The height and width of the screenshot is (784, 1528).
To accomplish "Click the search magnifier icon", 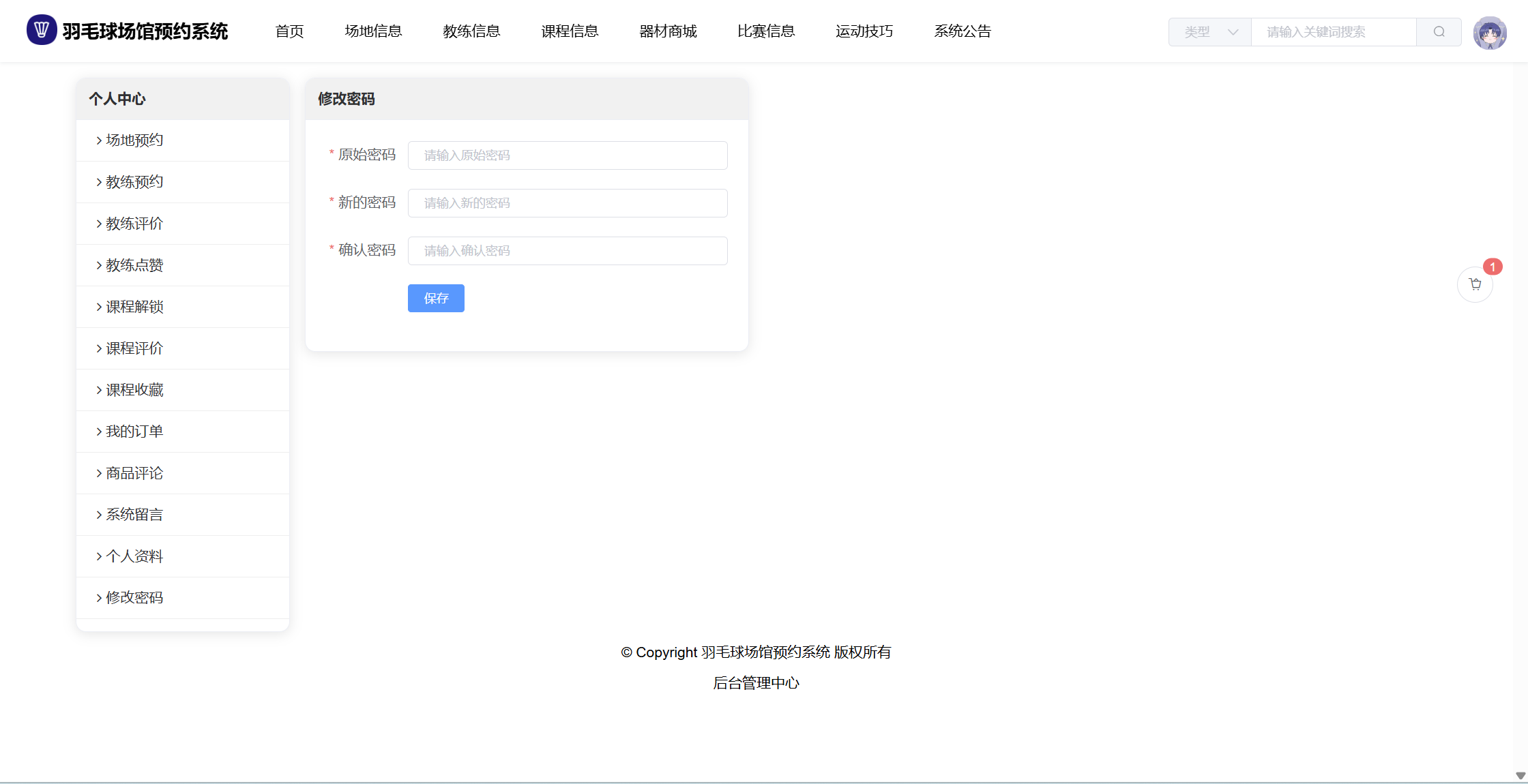I will 1439,32.
